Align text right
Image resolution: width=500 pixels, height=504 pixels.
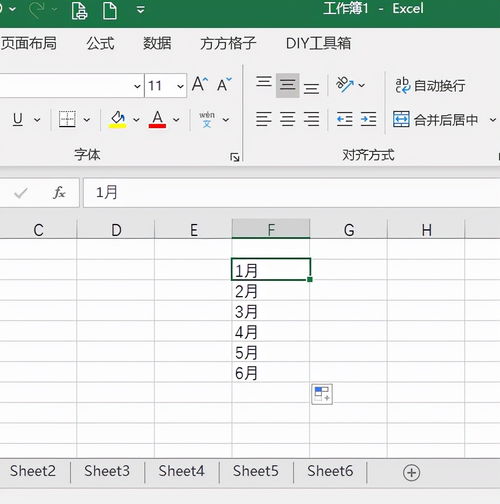311,119
